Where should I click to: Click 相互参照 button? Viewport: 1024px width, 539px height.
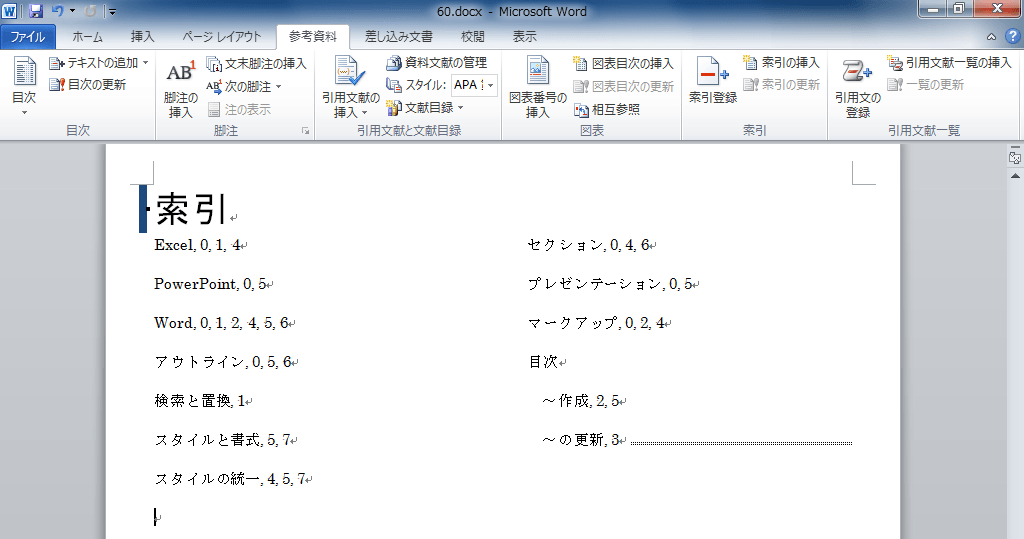click(607, 110)
